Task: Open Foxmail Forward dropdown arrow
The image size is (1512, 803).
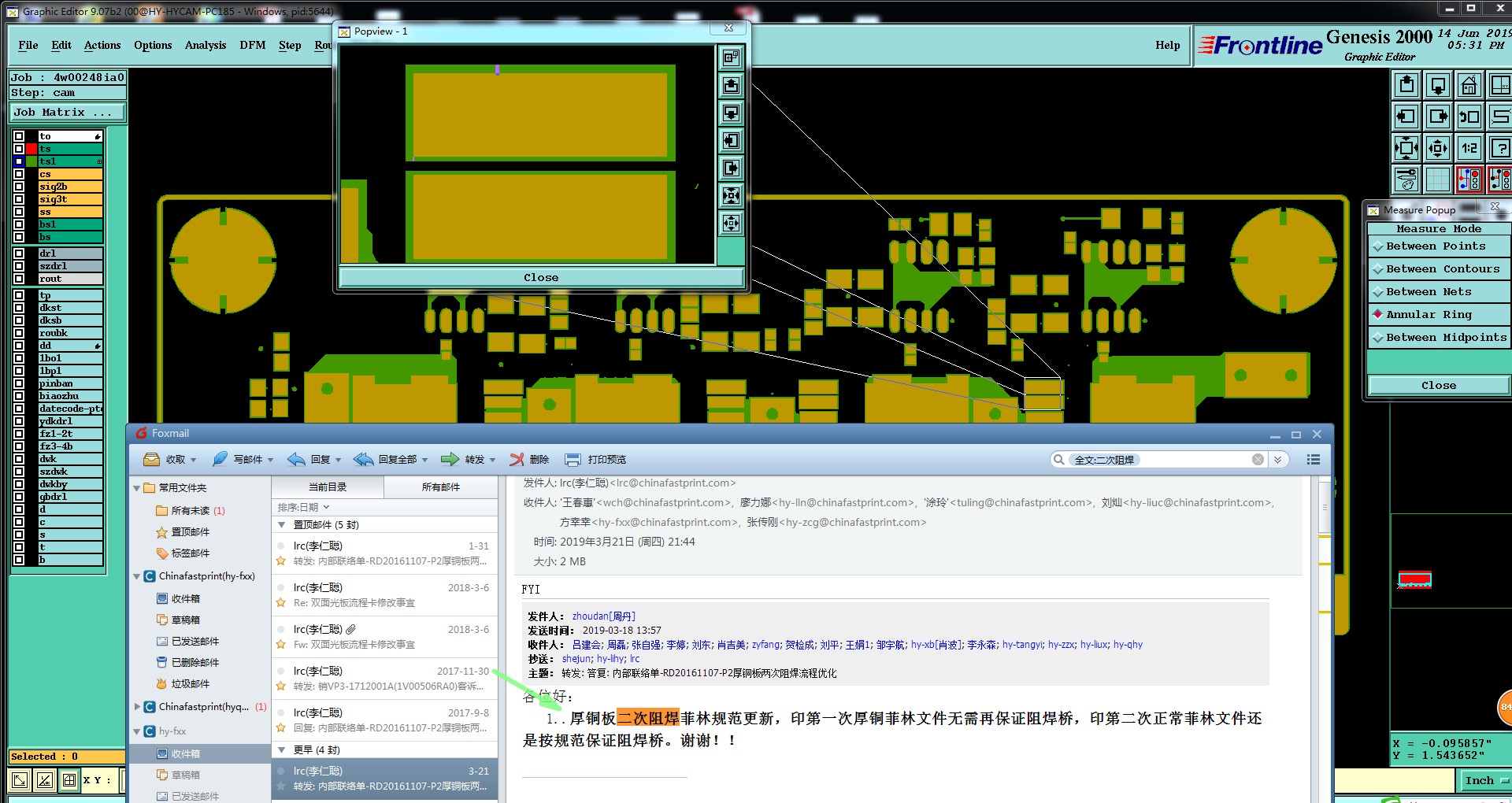Action: (x=493, y=461)
